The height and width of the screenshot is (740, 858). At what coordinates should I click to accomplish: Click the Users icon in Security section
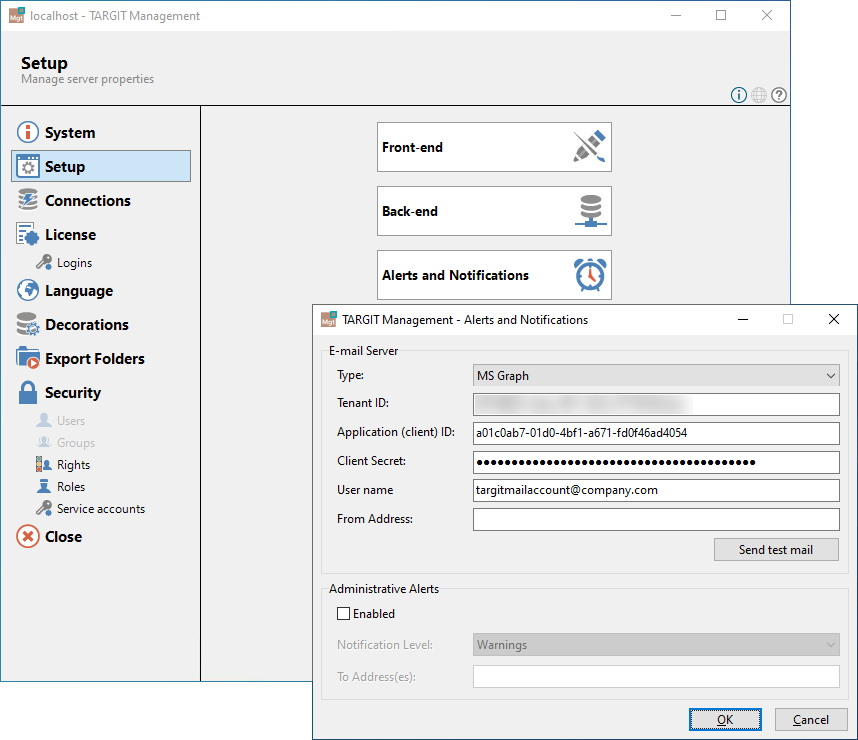(x=44, y=420)
